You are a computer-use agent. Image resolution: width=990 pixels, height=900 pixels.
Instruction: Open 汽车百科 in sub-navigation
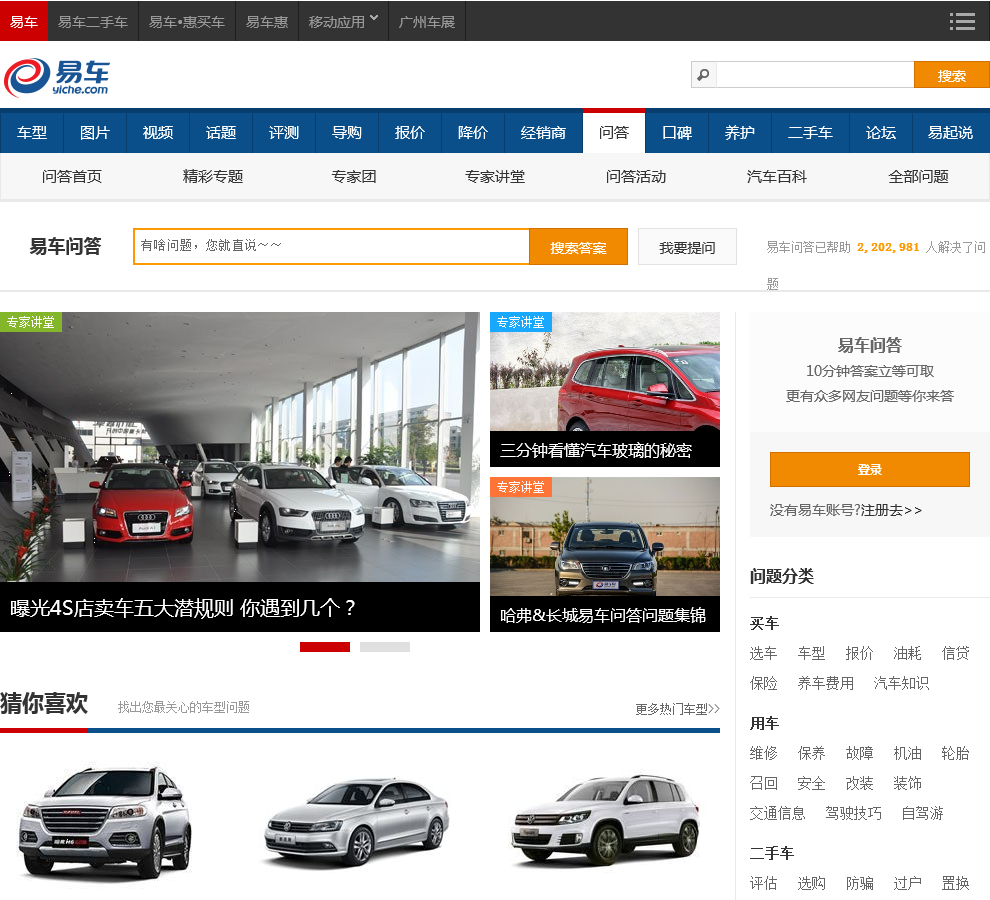pyautogui.click(x=777, y=177)
